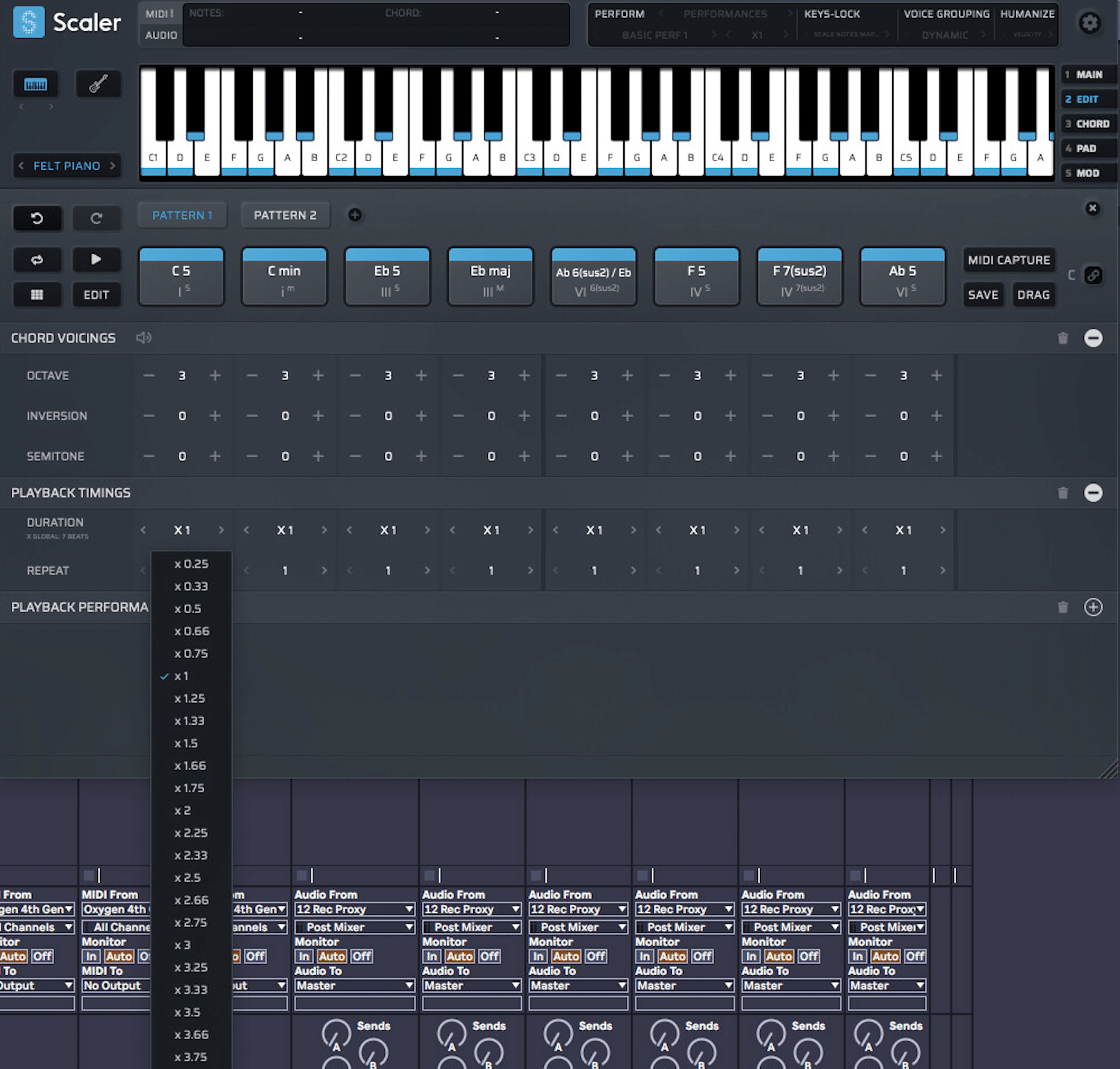Screen dimensions: 1120x1069
Task: Decrease octave for the C 5 chord
Action: pyautogui.click(x=149, y=375)
